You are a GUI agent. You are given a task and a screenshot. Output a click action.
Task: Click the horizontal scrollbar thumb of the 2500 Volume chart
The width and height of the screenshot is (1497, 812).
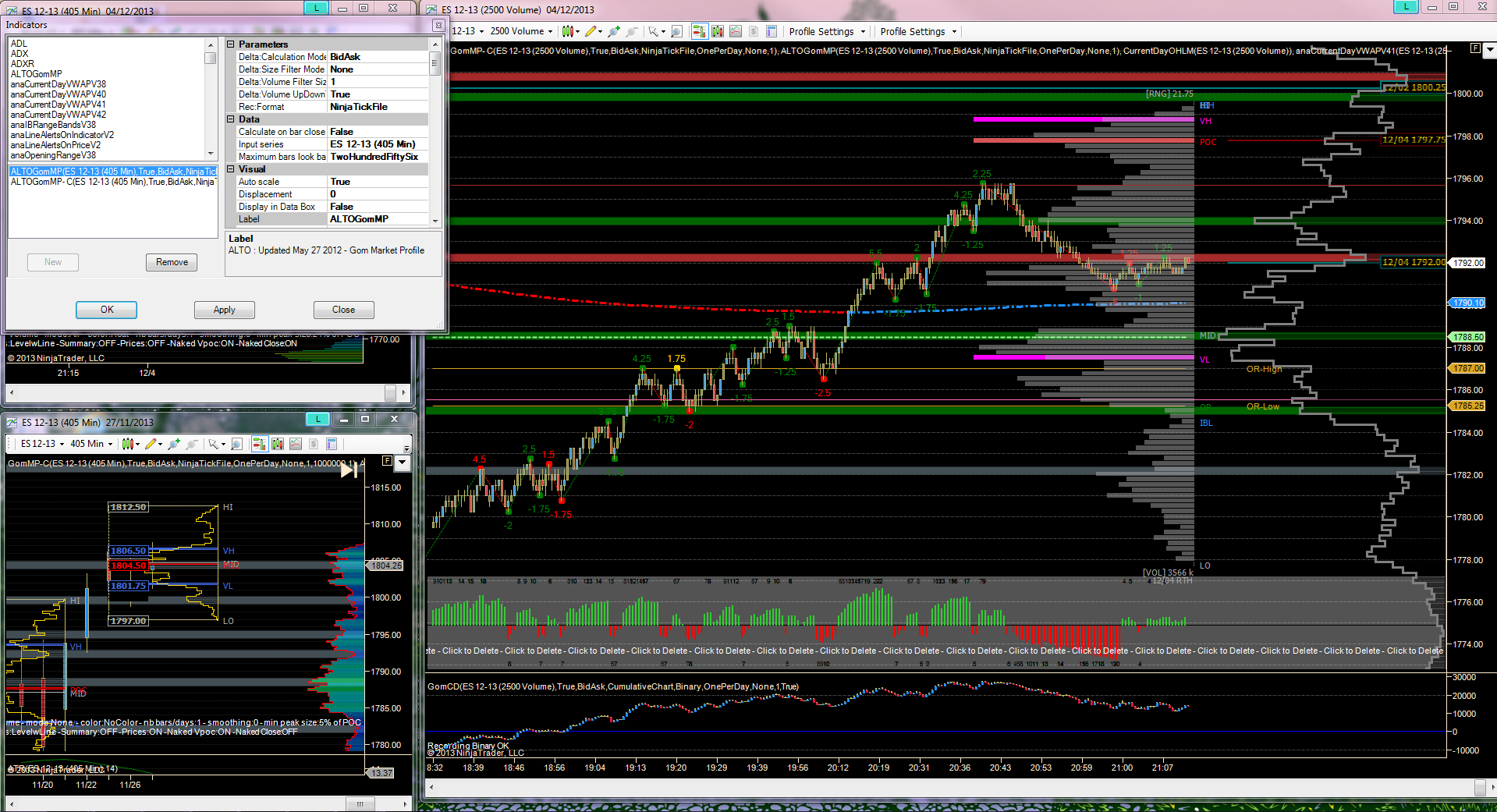[x=1480, y=788]
